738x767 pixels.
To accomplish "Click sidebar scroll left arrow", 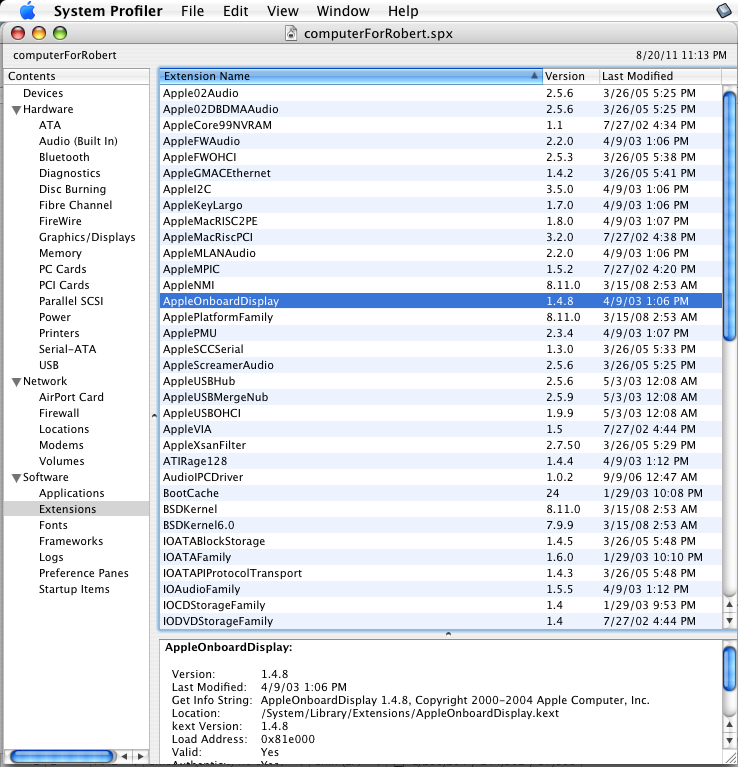I will [x=125, y=756].
